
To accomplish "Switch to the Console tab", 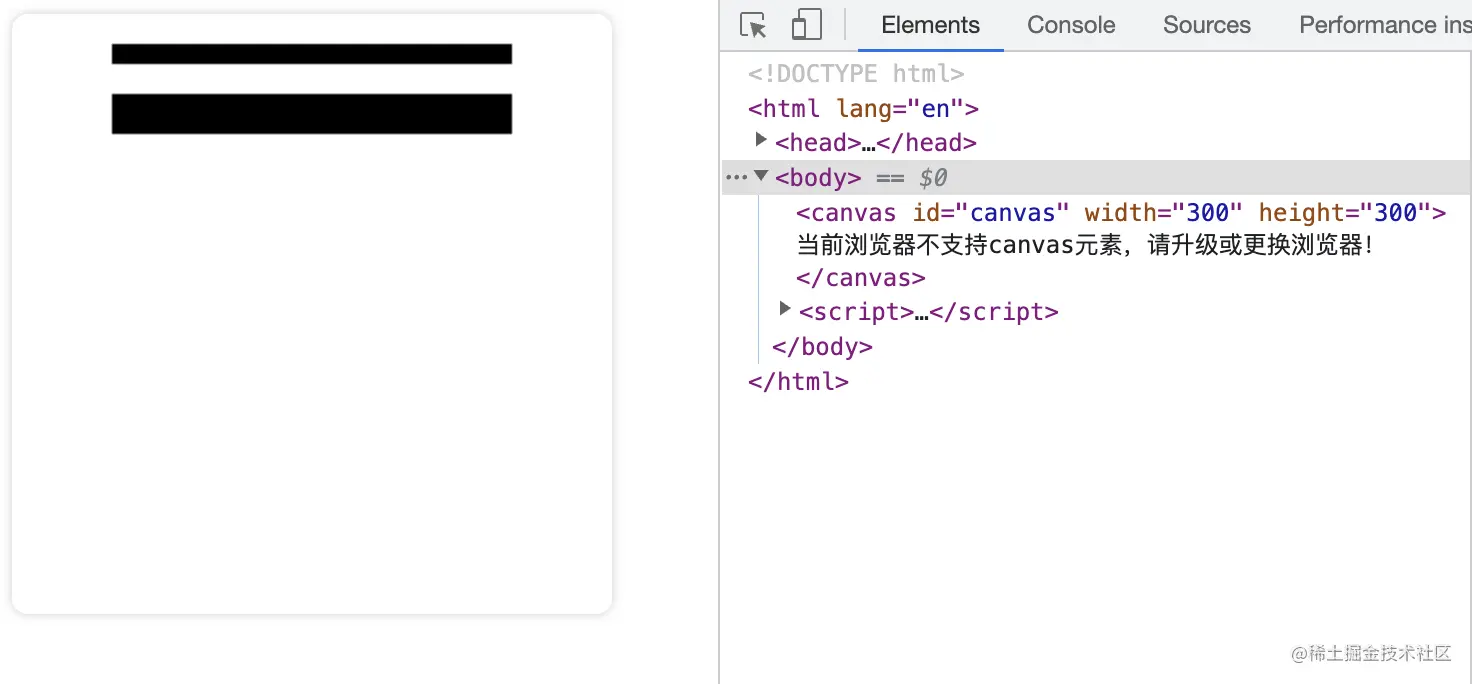I will [1070, 25].
